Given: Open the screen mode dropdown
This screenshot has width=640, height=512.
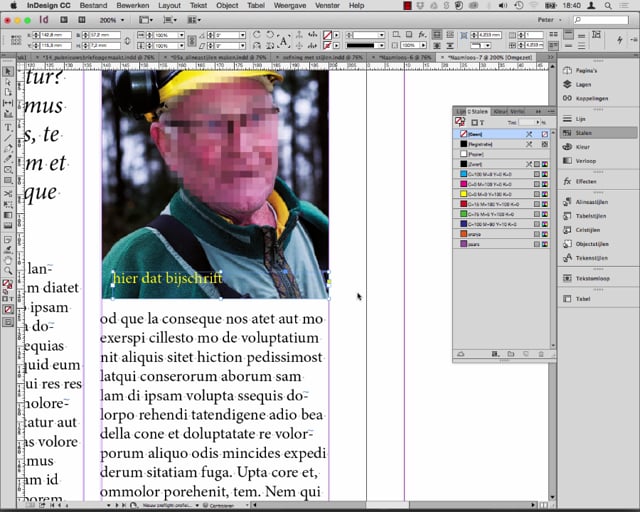Looking at the screenshot, I should [x=170, y=20].
